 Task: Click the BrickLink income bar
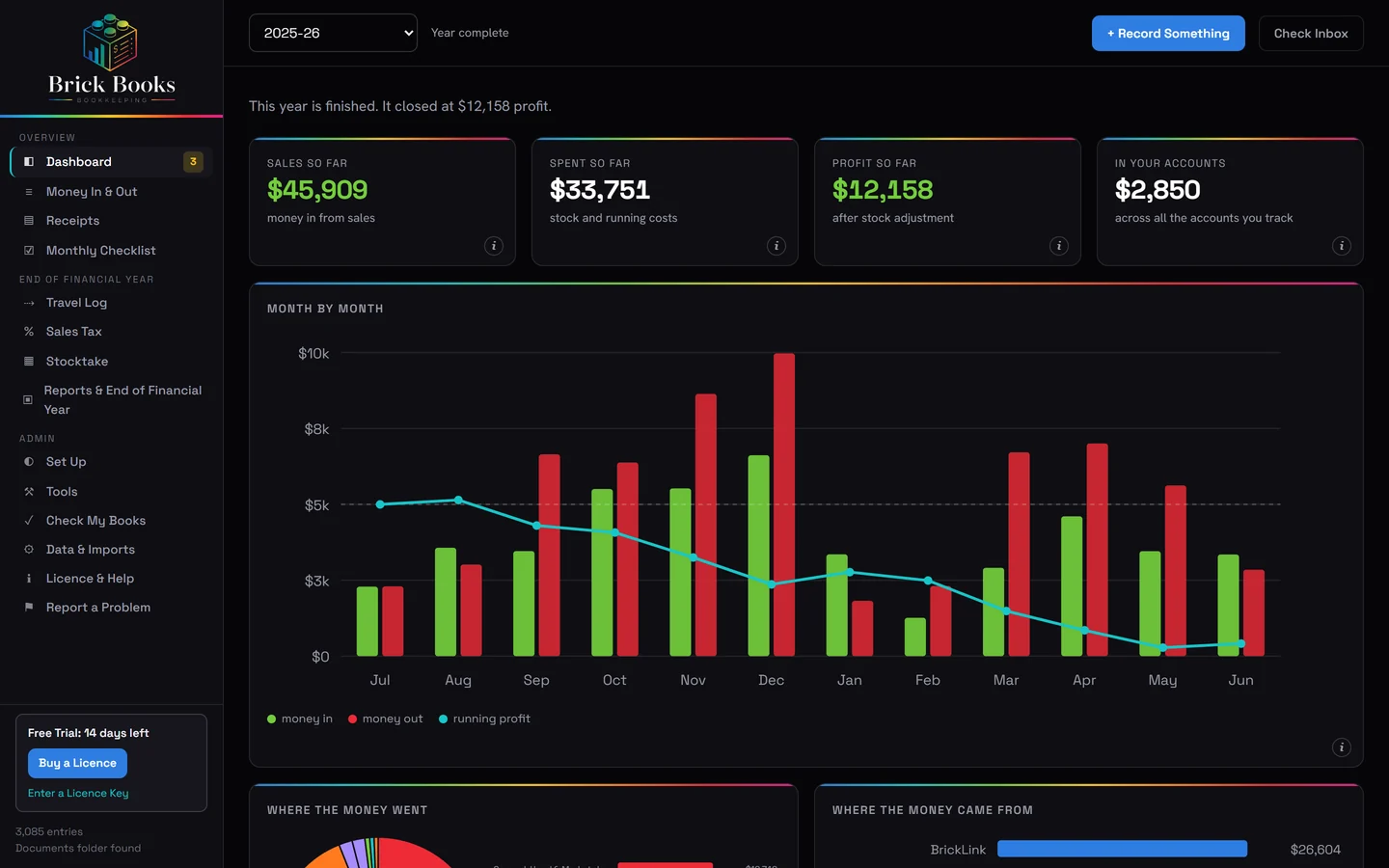[1122, 849]
